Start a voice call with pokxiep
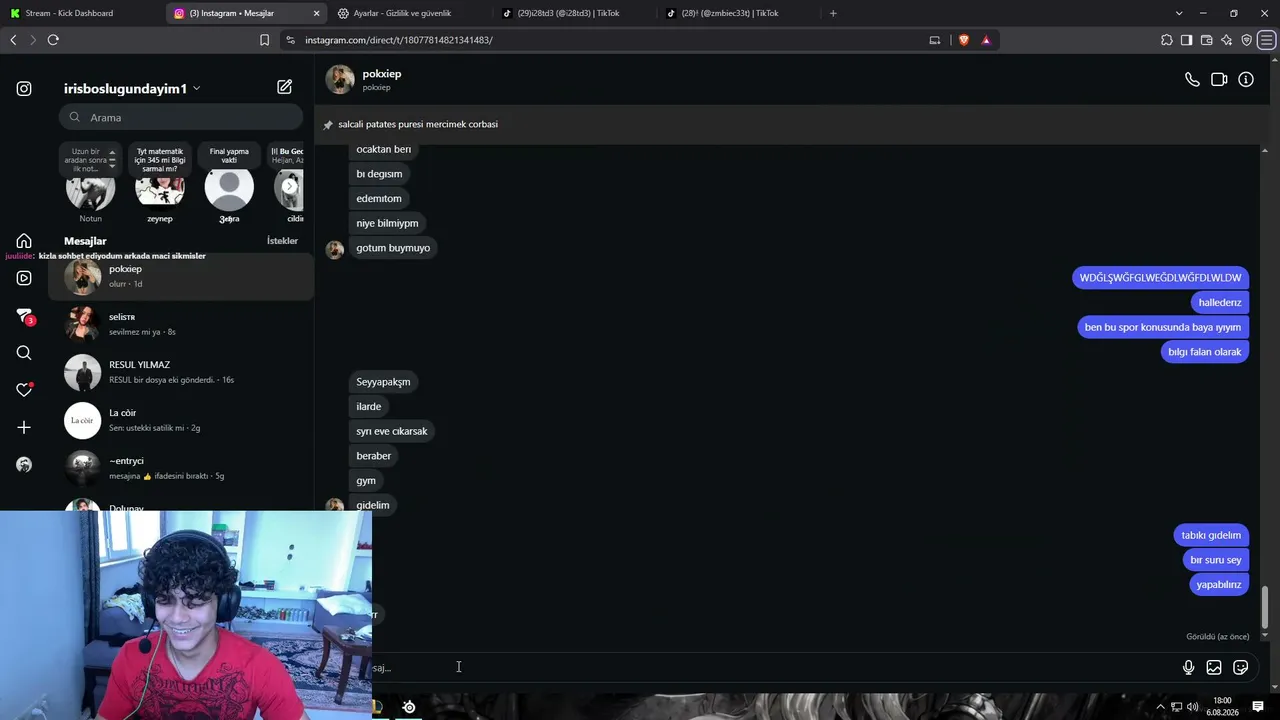Image resolution: width=1280 pixels, height=720 pixels. [1192, 80]
